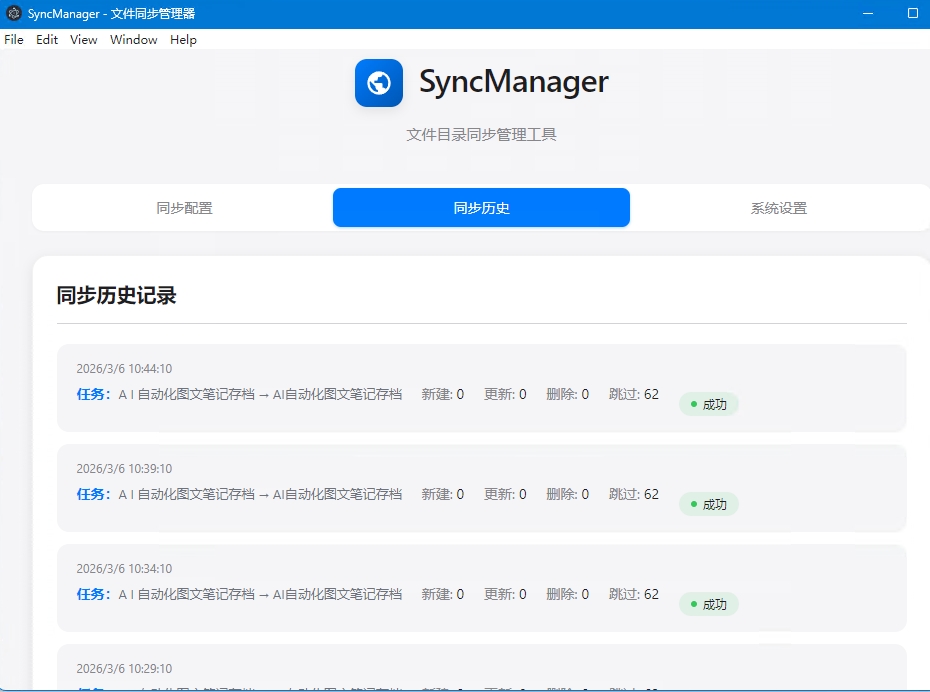Click the 同步历史记录 section heading
This screenshot has height=692, width=930.
(117, 296)
